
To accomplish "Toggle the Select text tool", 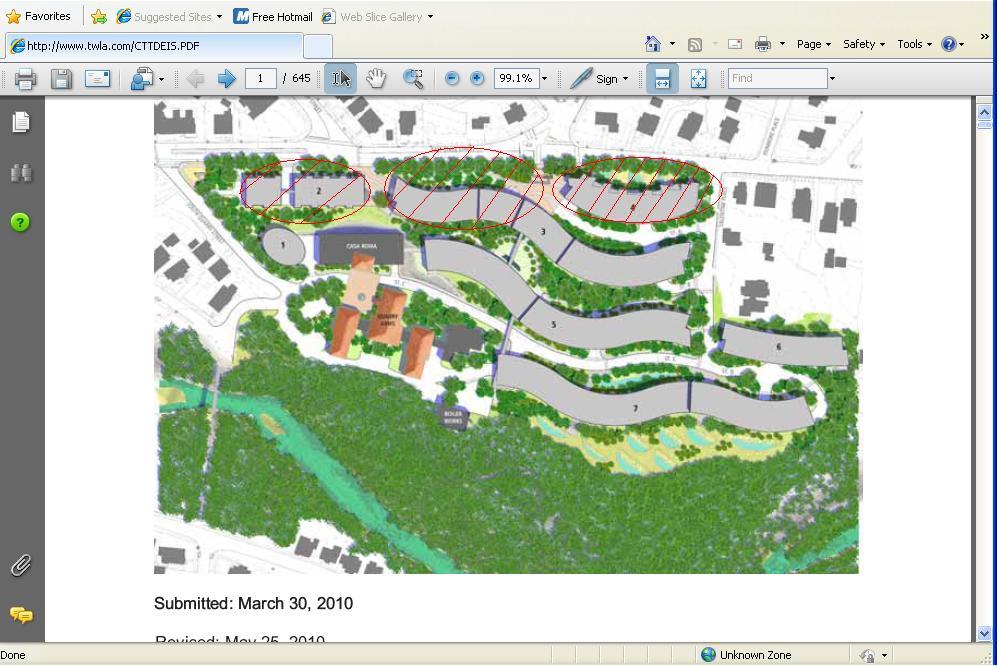I will point(341,79).
